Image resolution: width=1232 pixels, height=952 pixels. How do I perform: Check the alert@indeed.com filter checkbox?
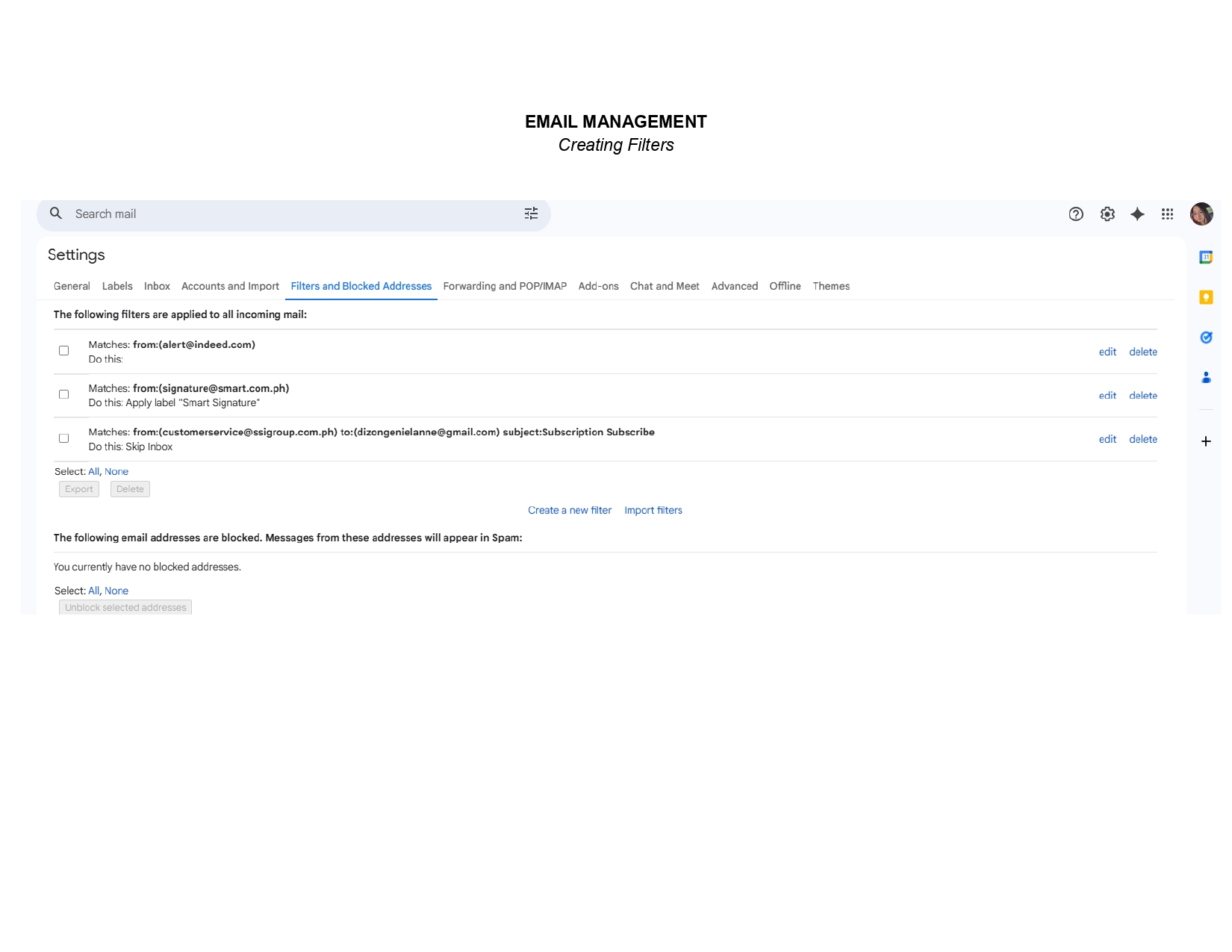click(64, 351)
